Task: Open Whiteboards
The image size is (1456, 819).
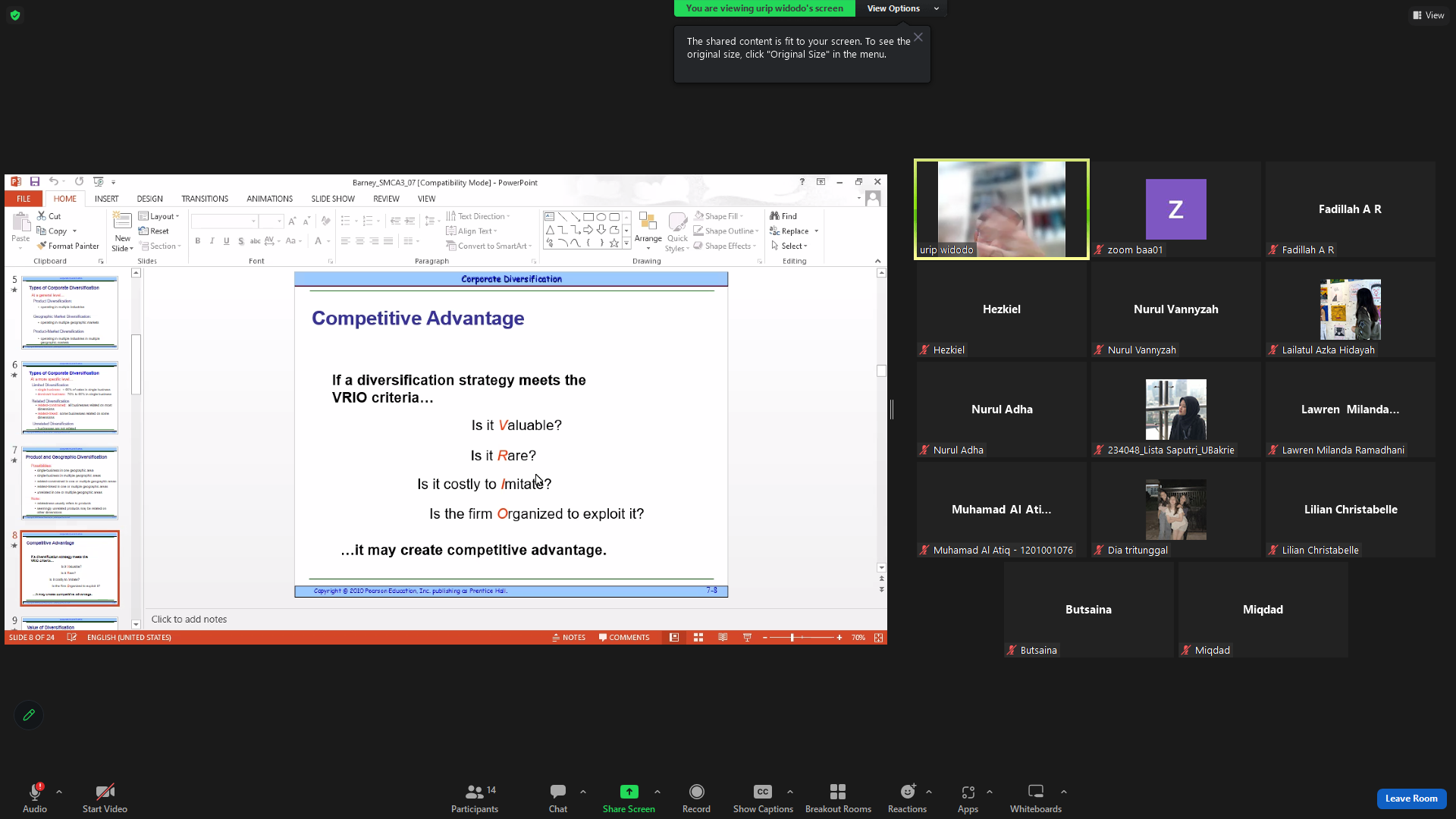Action: pos(1035,798)
